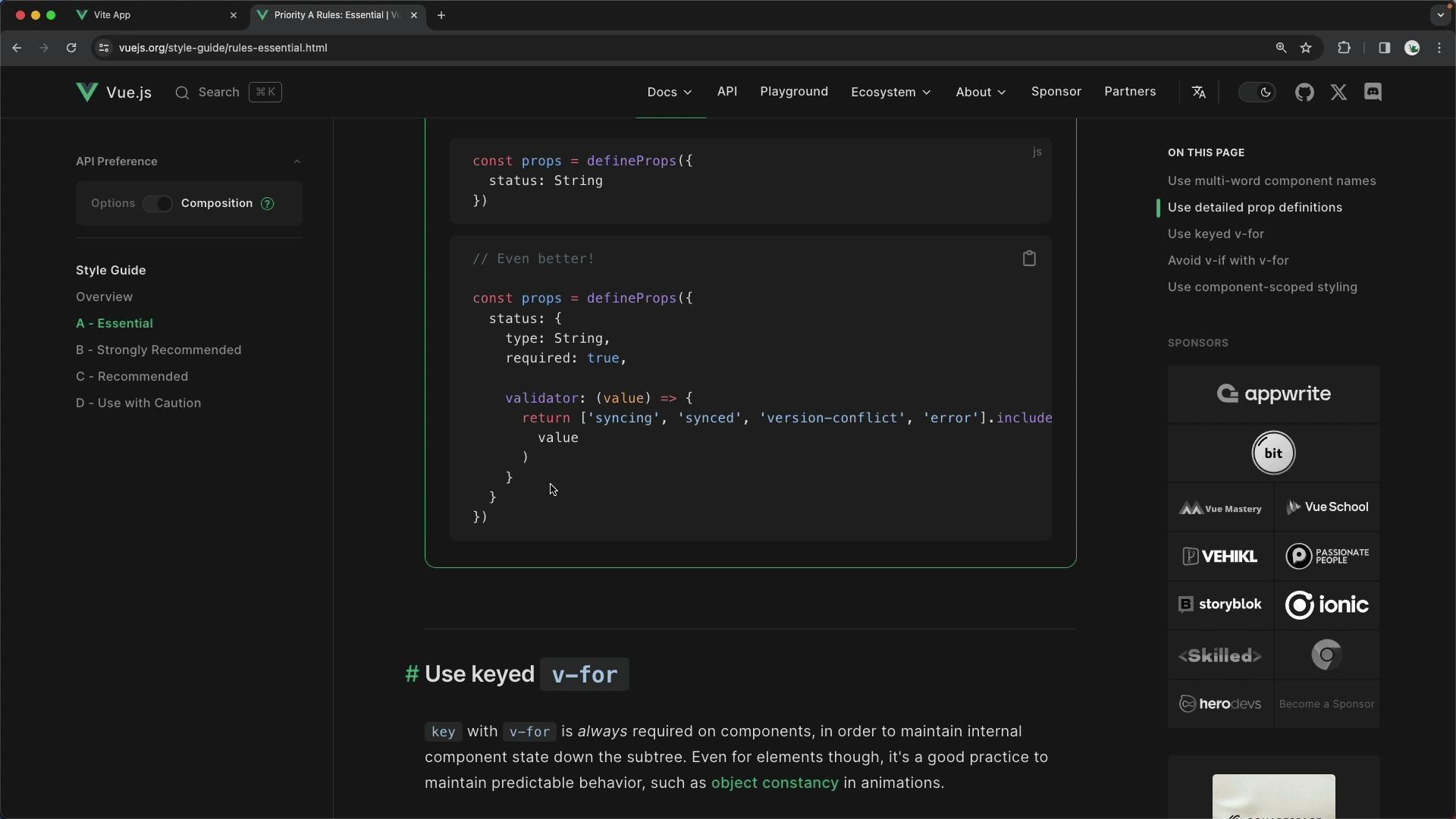Toggle the Options/Composition API switch
The width and height of the screenshot is (1456, 819).
tap(158, 203)
